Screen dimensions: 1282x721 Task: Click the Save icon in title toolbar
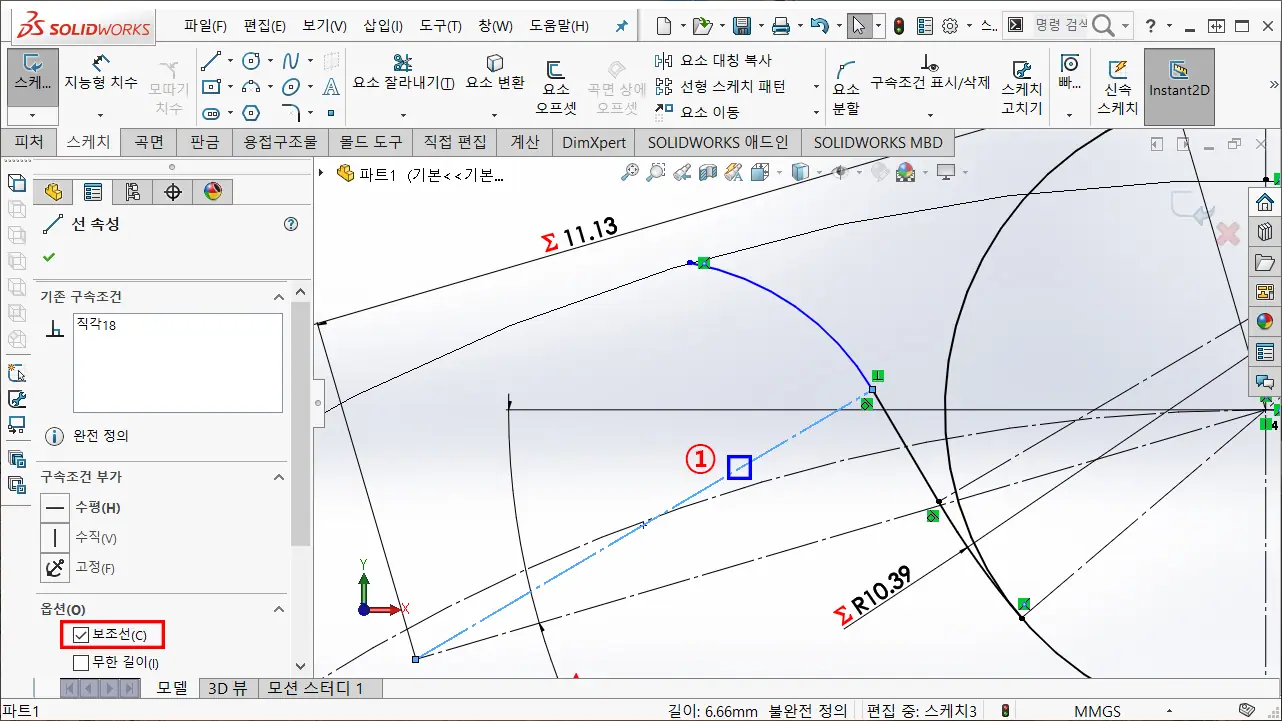tap(742, 26)
